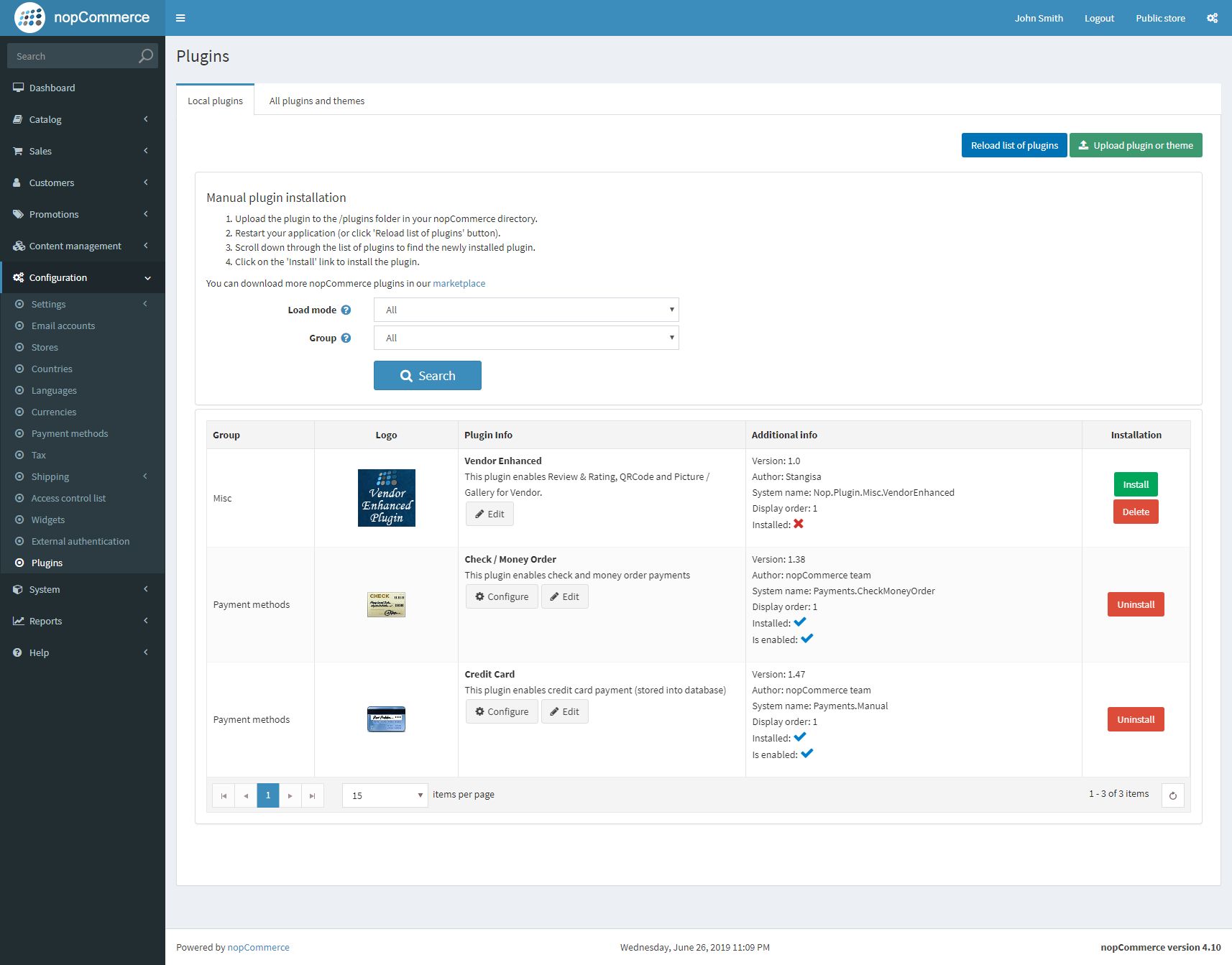Select Plugins in sidebar
The width and height of the screenshot is (1232, 965).
tap(83, 563)
